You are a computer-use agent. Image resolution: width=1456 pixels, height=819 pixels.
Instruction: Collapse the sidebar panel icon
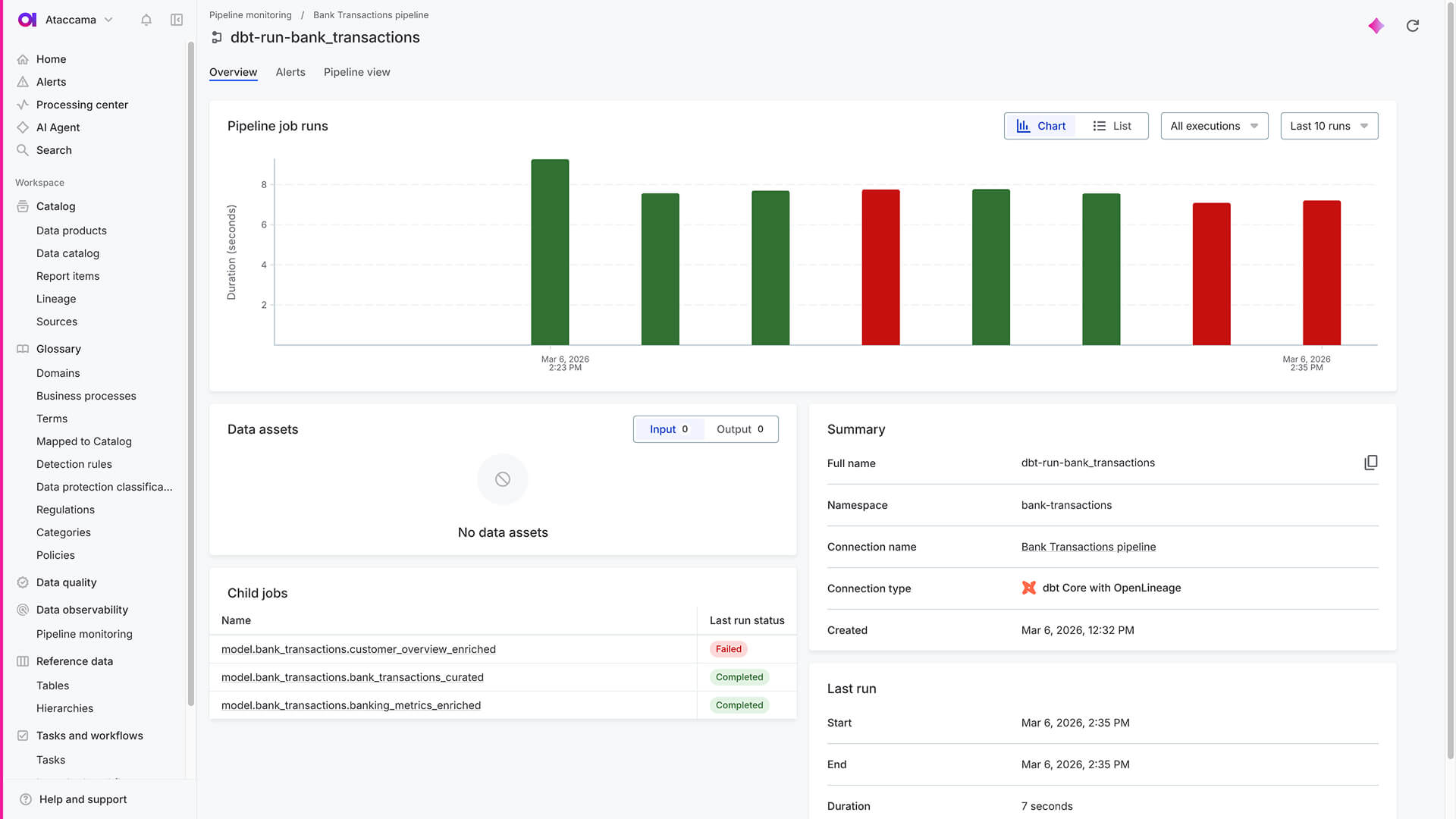[177, 20]
